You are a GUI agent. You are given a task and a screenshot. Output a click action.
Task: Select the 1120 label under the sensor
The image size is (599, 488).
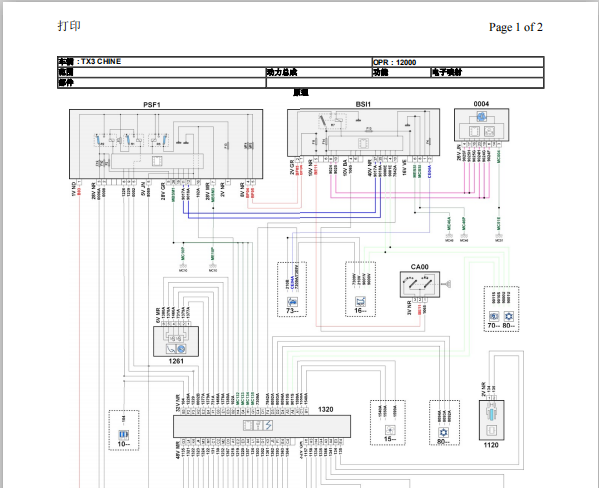[491, 445]
